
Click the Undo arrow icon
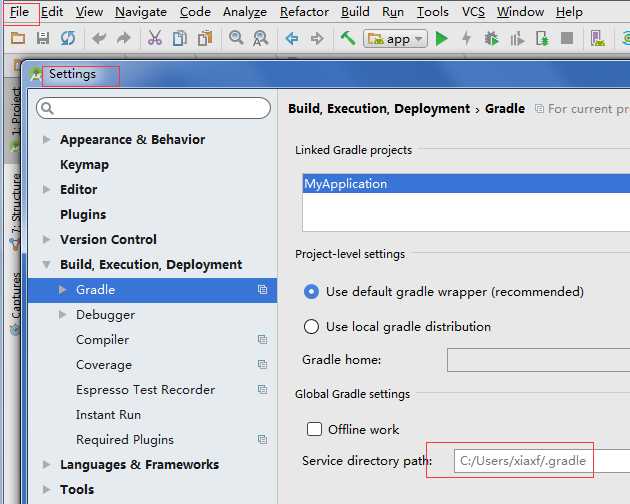[x=99, y=39]
